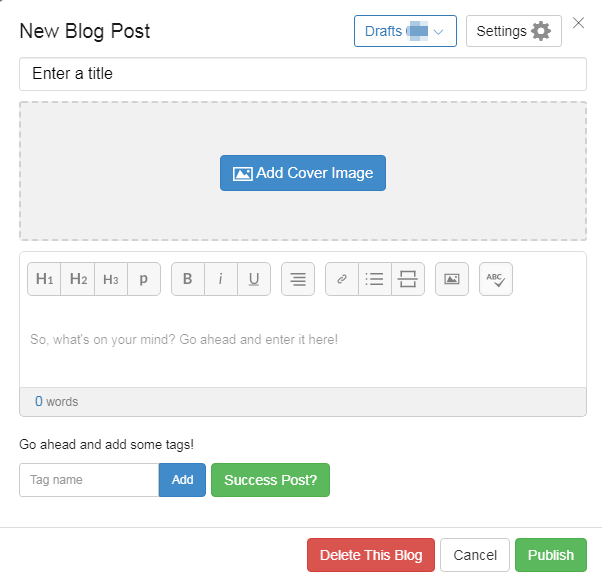Apply Heading 2 formatting
The image size is (602, 576).
[78, 279]
